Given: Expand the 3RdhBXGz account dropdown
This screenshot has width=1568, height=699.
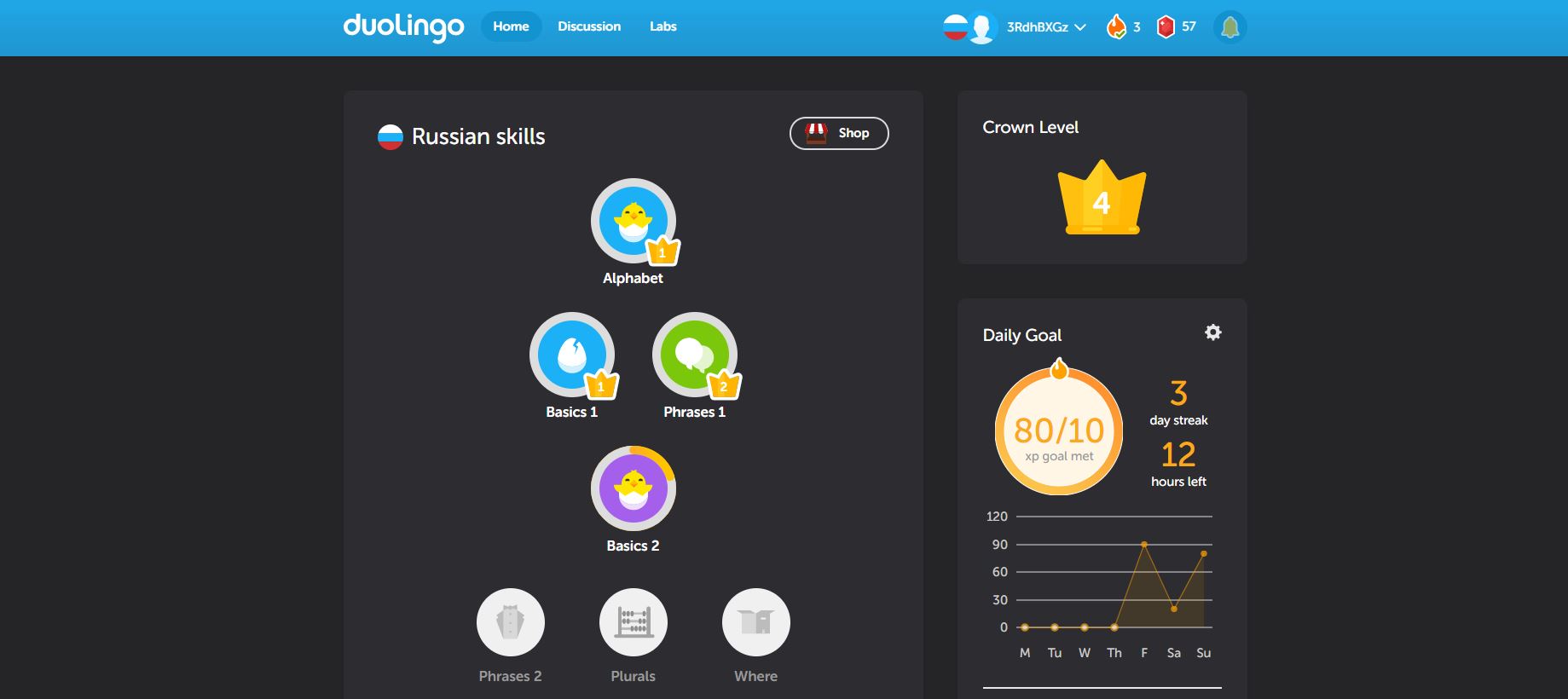Looking at the screenshot, I should coord(1046,27).
